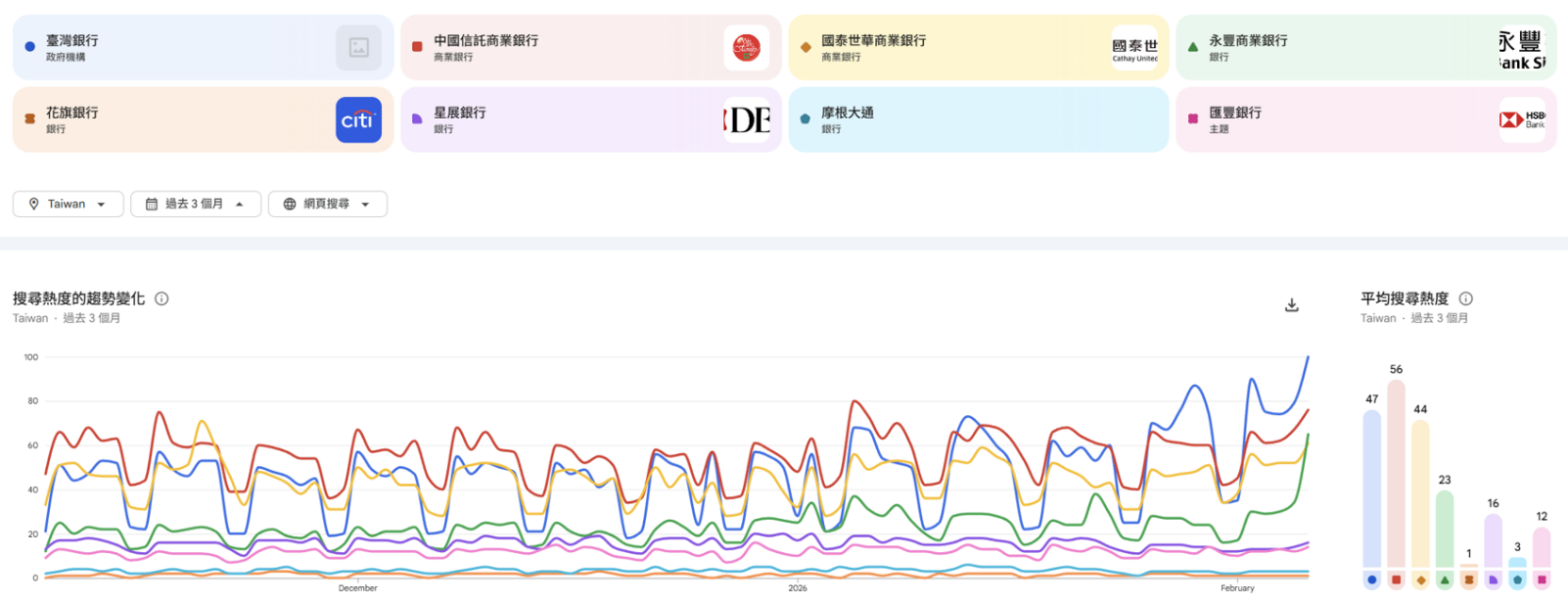Click help icon beside 搜尋熱度的趨勢變化 title
1568x603 pixels.
(161, 299)
